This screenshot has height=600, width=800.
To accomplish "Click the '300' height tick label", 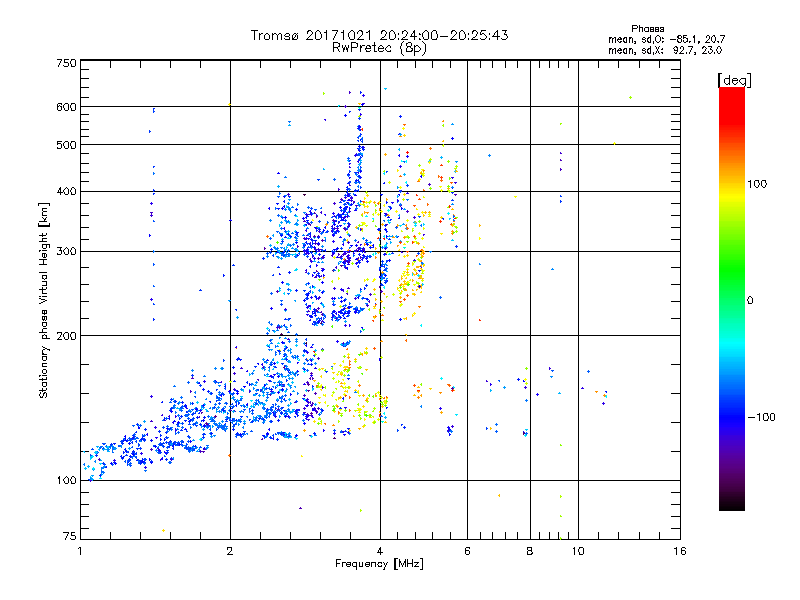I will [x=66, y=251].
